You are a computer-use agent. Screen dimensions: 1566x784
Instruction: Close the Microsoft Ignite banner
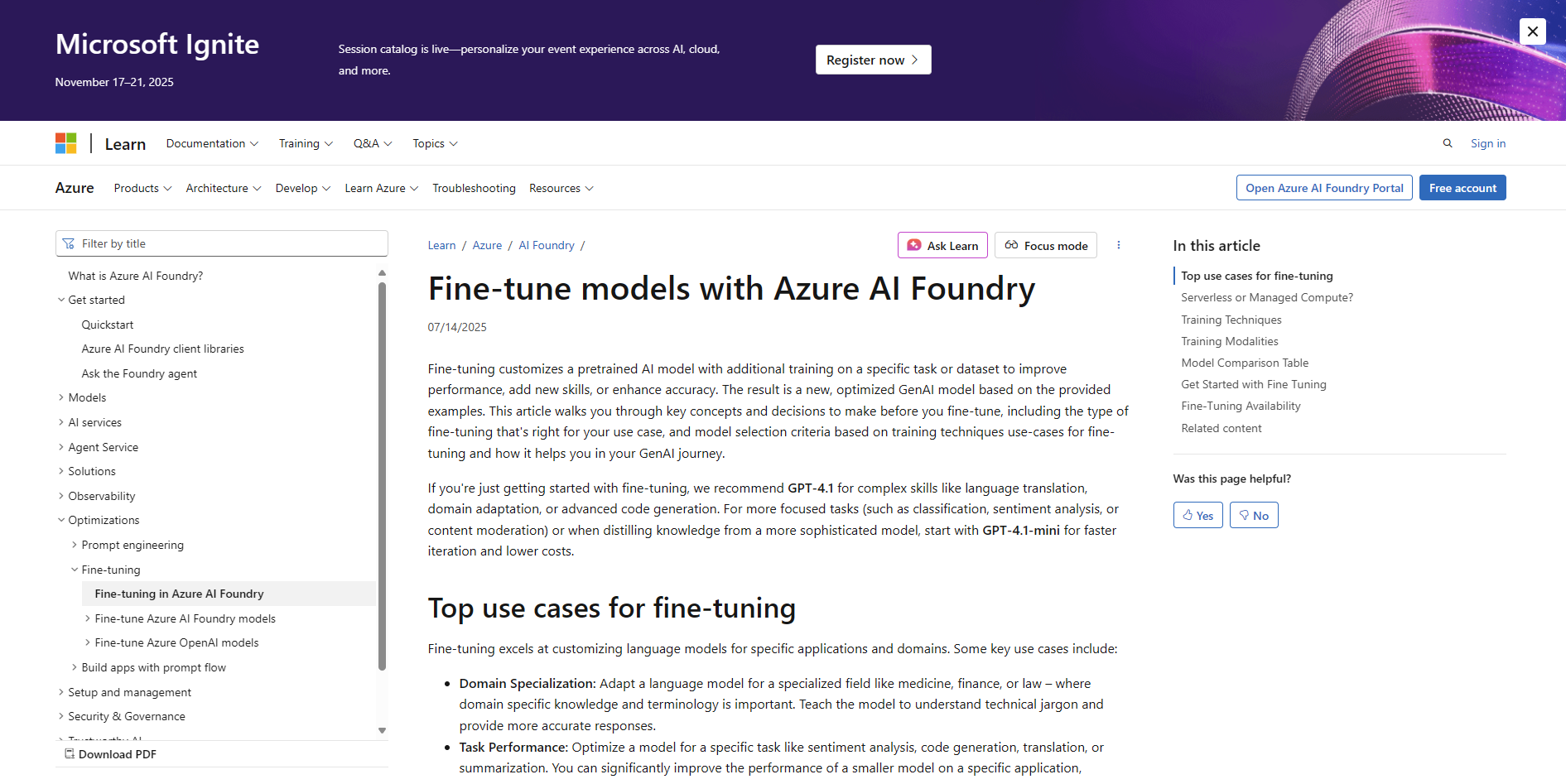click(1532, 31)
